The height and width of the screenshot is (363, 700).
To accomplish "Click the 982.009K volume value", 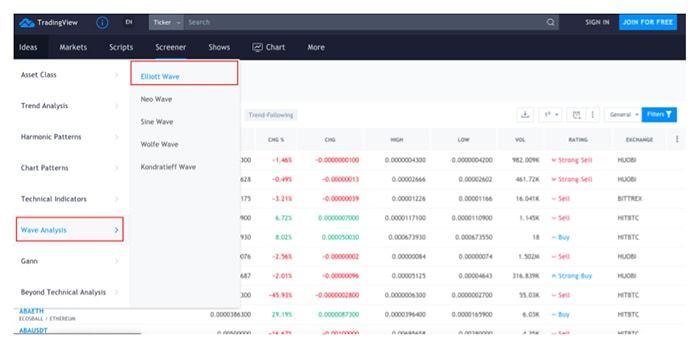I will pyautogui.click(x=526, y=160).
